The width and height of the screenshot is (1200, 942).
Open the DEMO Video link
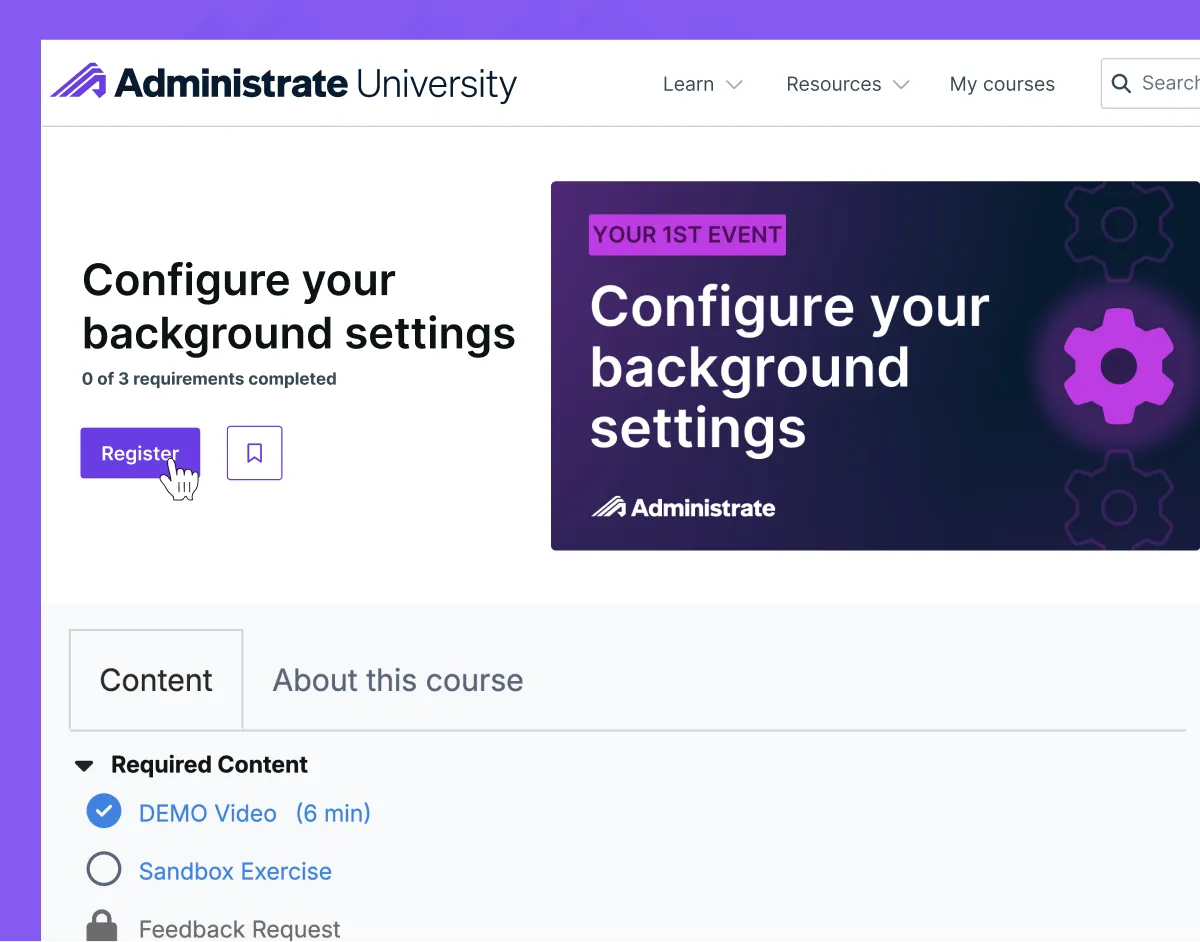(x=208, y=813)
